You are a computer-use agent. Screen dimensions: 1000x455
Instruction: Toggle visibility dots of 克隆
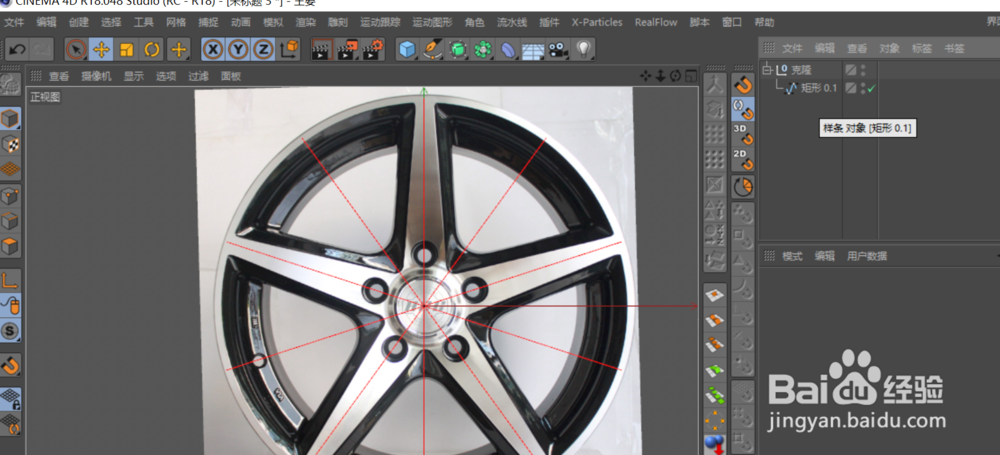[863, 70]
